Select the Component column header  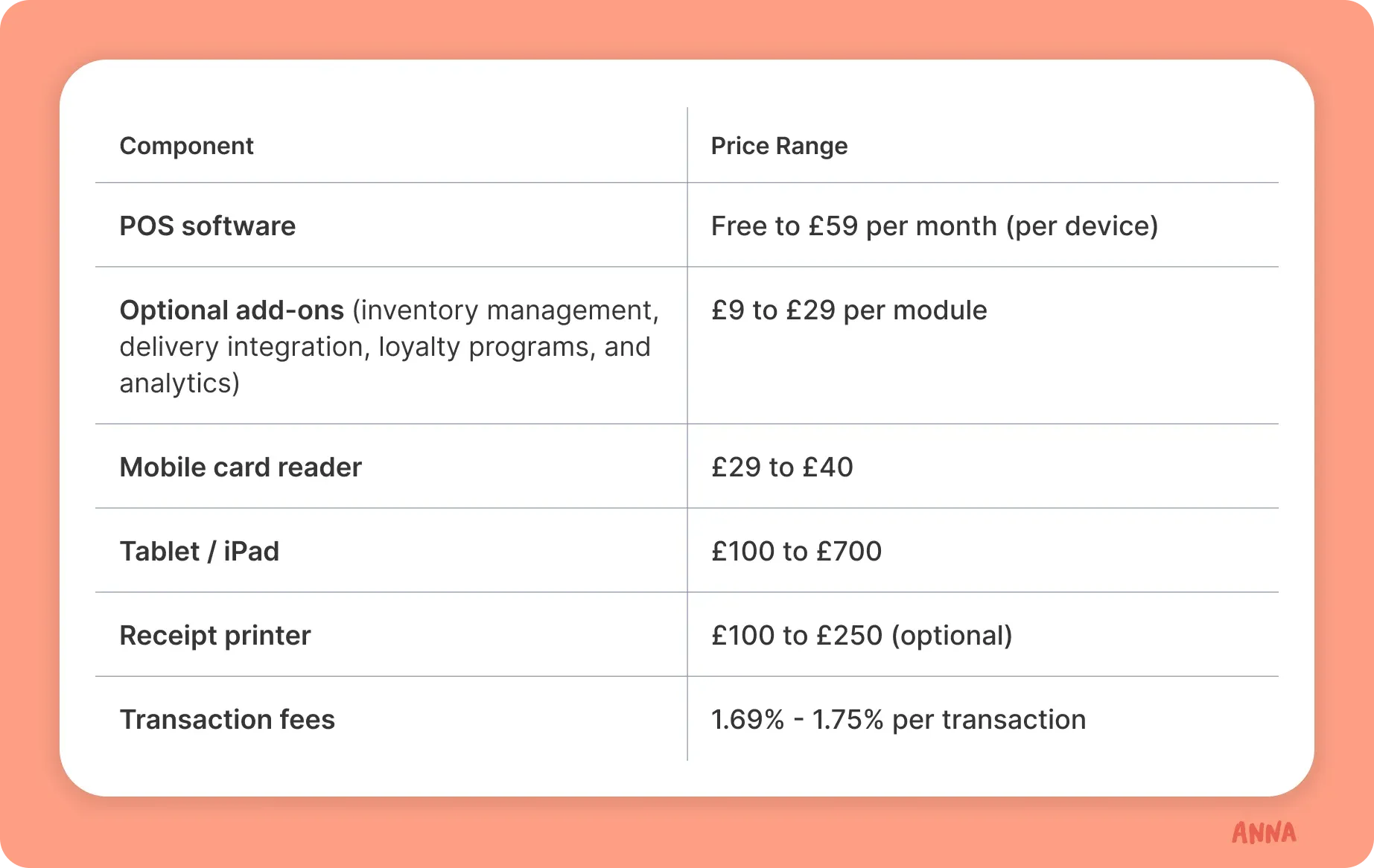click(186, 146)
